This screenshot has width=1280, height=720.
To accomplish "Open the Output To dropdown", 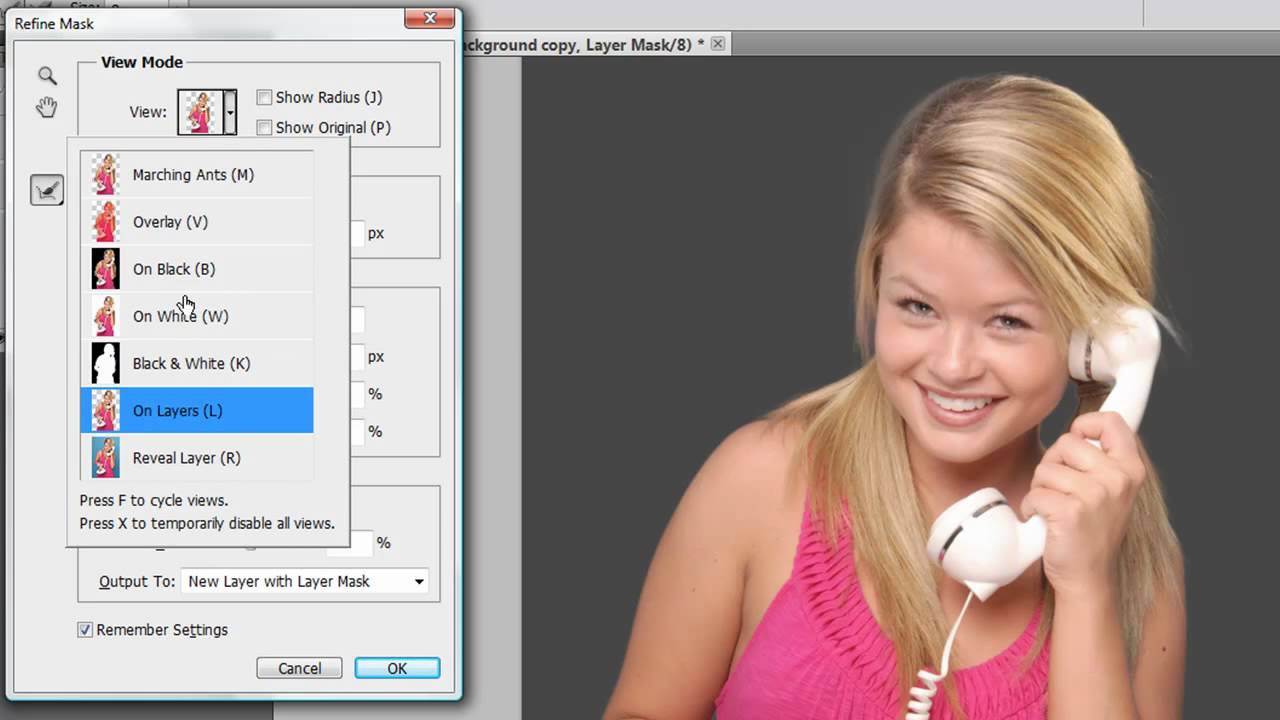I will tap(304, 581).
